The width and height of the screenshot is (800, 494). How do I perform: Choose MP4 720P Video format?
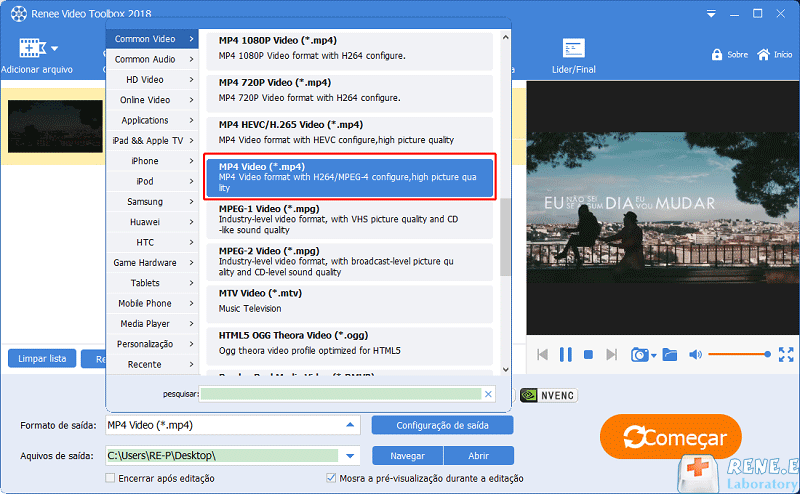pyautogui.click(x=349, y=92)
